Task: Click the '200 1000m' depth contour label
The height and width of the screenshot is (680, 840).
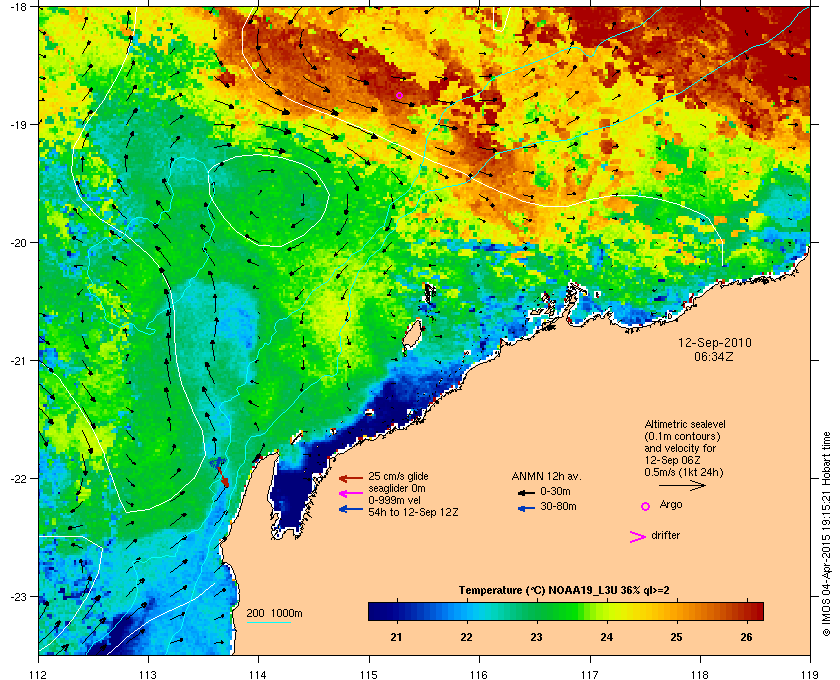Action: pos(274,613)
